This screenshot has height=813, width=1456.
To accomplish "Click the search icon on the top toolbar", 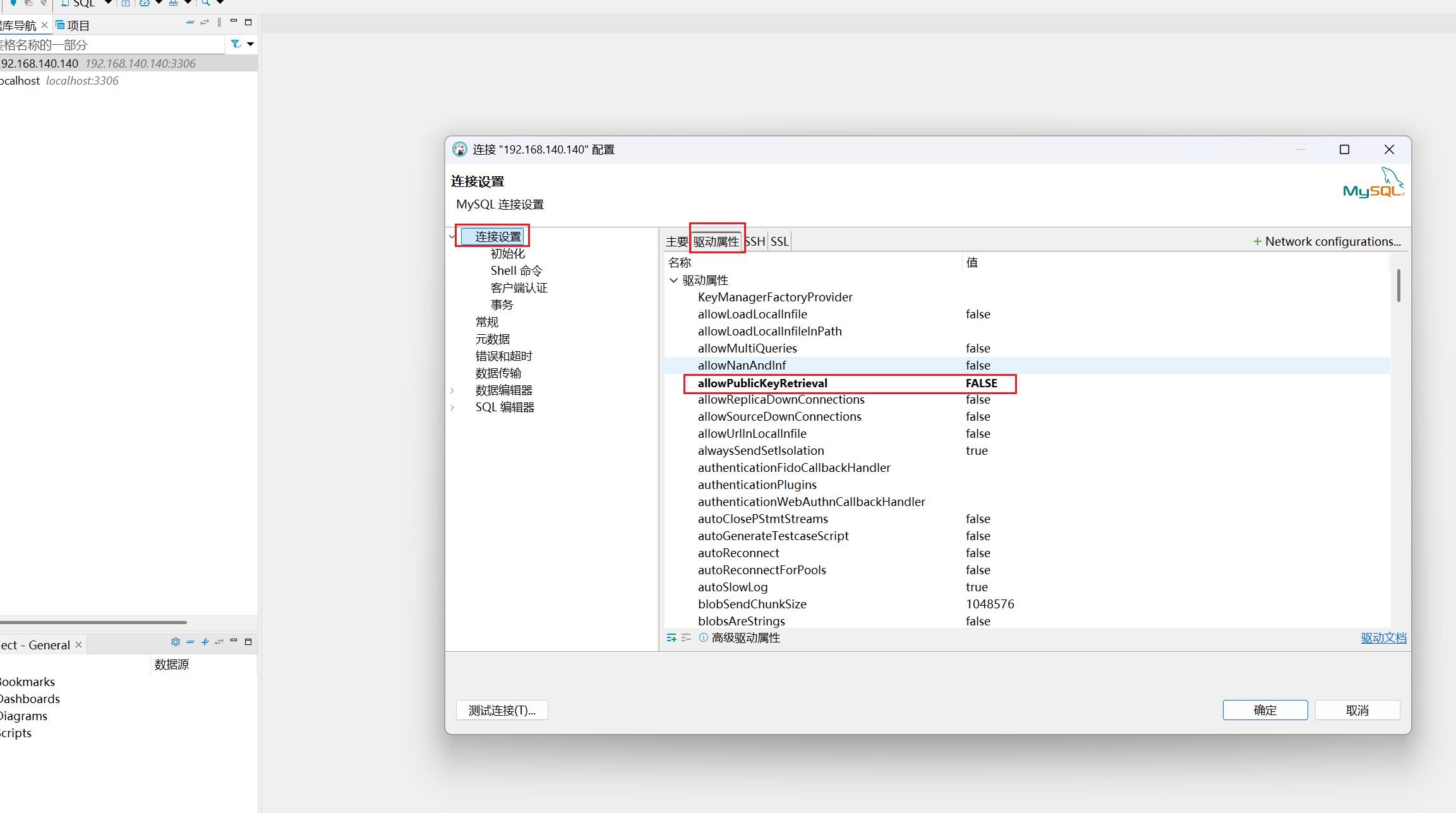I will 207,3.
